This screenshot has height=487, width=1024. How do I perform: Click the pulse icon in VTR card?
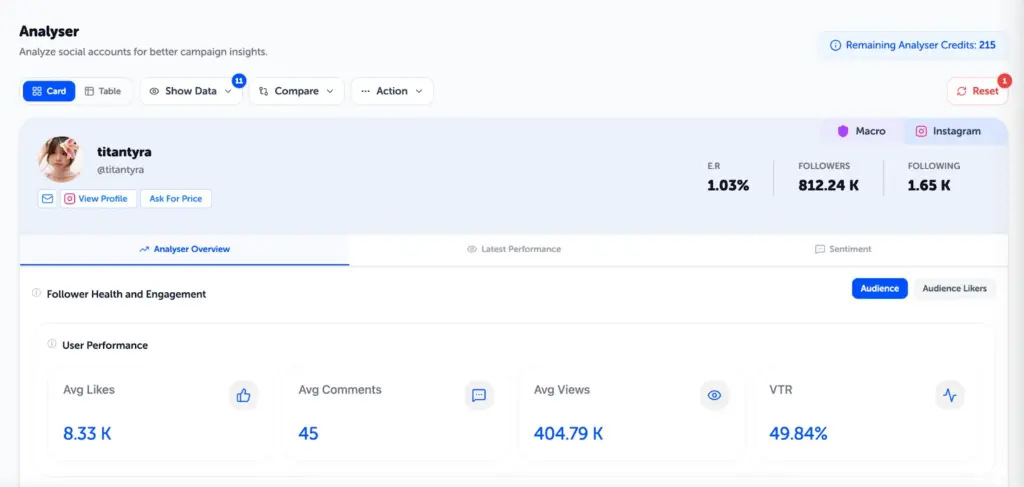(x=949, y=395)
